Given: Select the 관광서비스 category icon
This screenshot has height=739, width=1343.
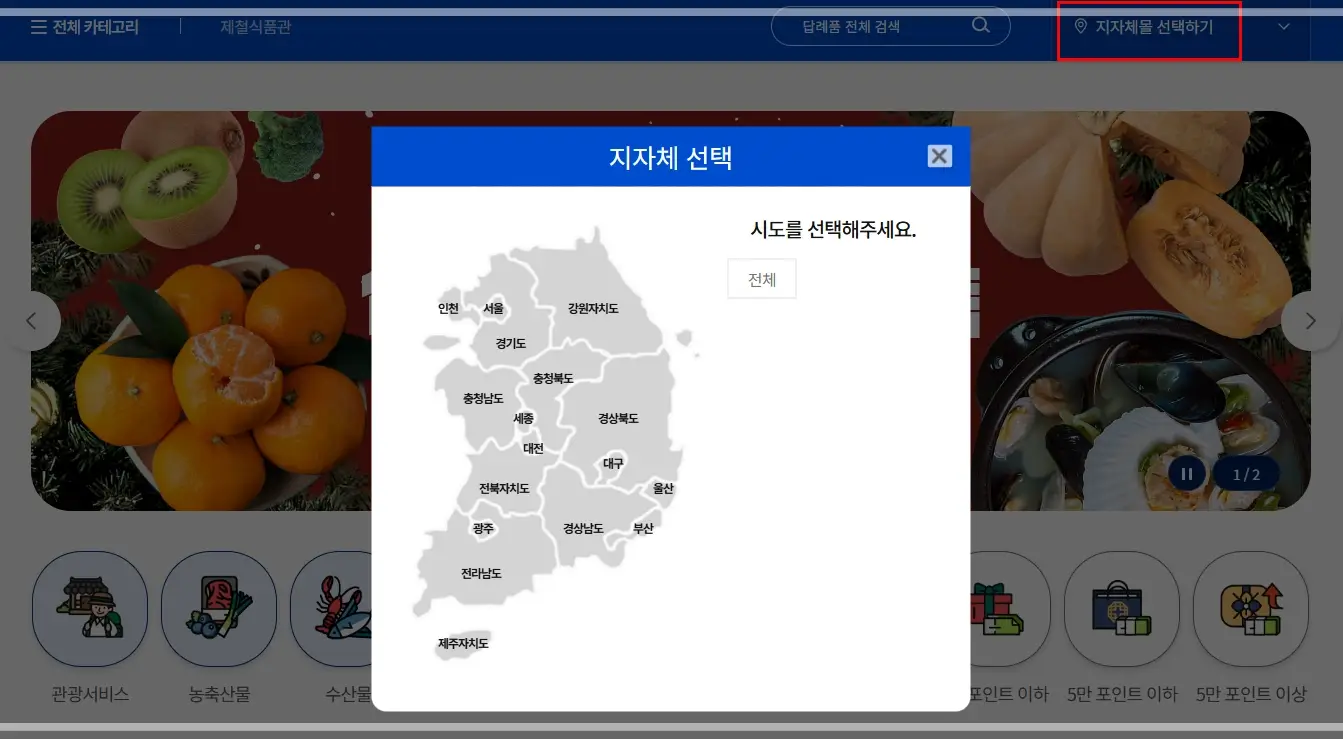Looking at the screenshot, I should (90, 609).
